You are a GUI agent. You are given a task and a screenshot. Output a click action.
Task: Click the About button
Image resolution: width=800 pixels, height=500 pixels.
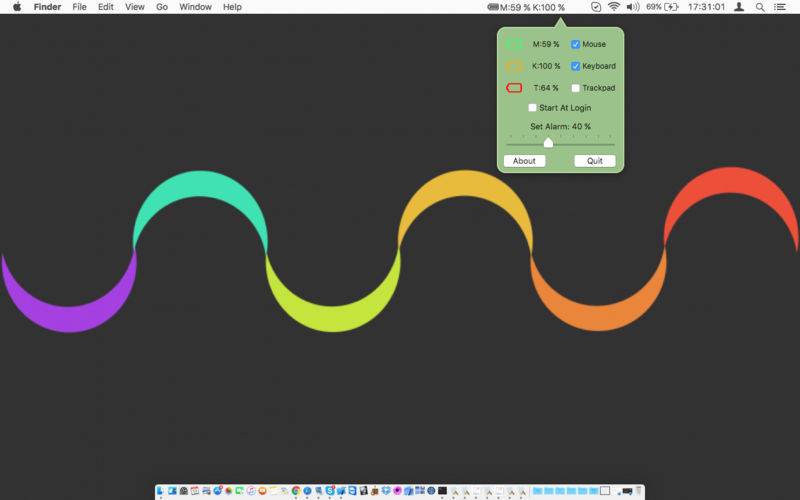pyautogui.click(x=524, y=161)
